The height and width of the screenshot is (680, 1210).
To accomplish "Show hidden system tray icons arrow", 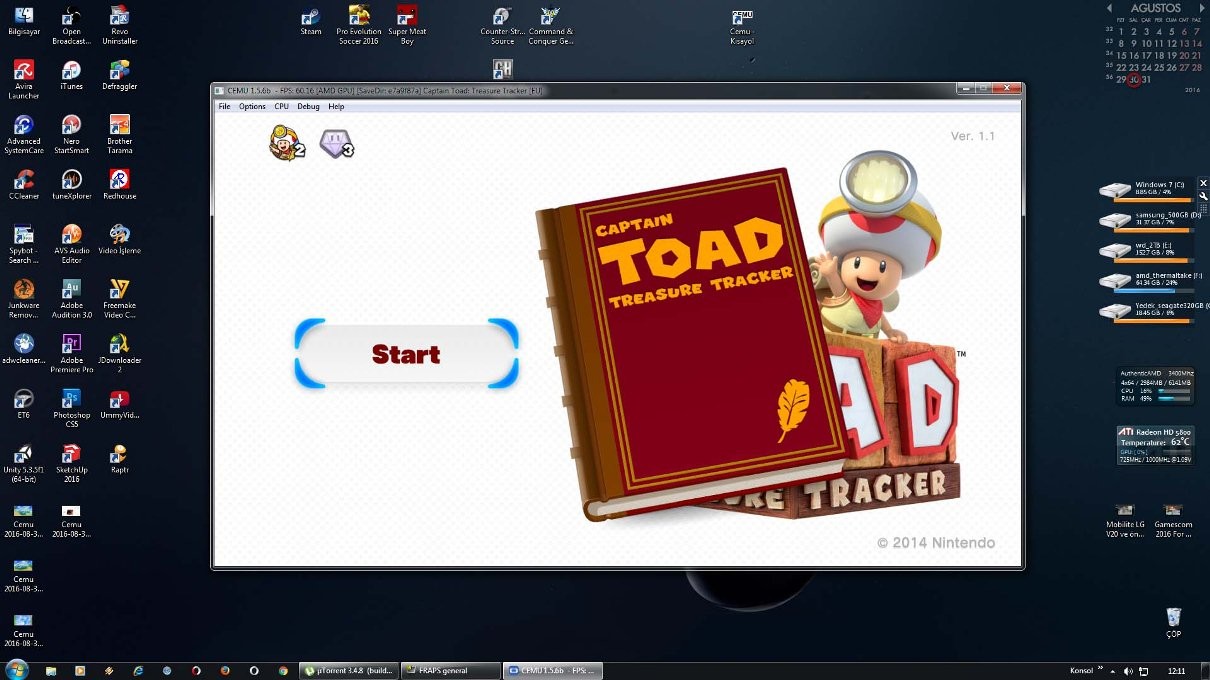I will coord(1113,670).
